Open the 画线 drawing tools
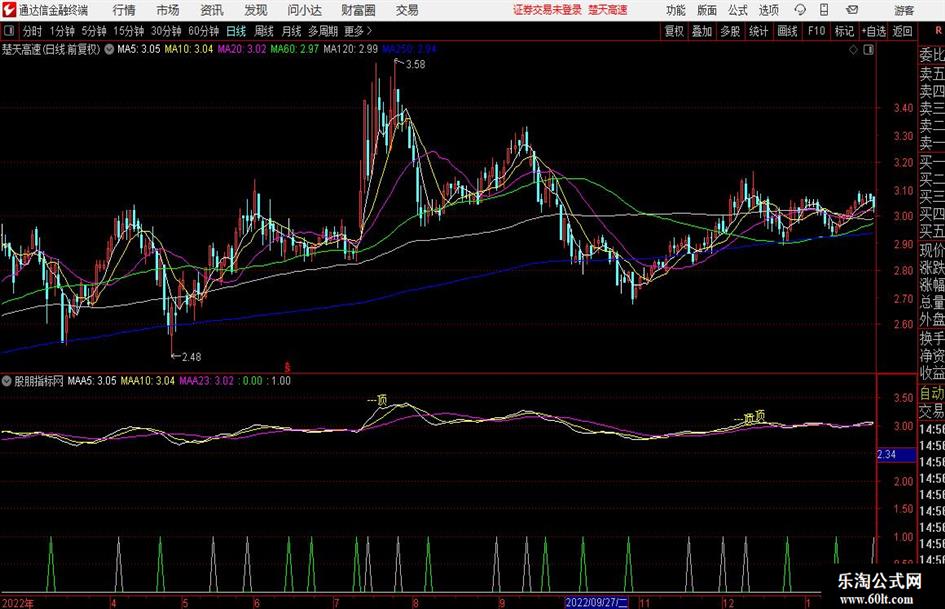This screenshot has width=945, height=609. [787, 31]
